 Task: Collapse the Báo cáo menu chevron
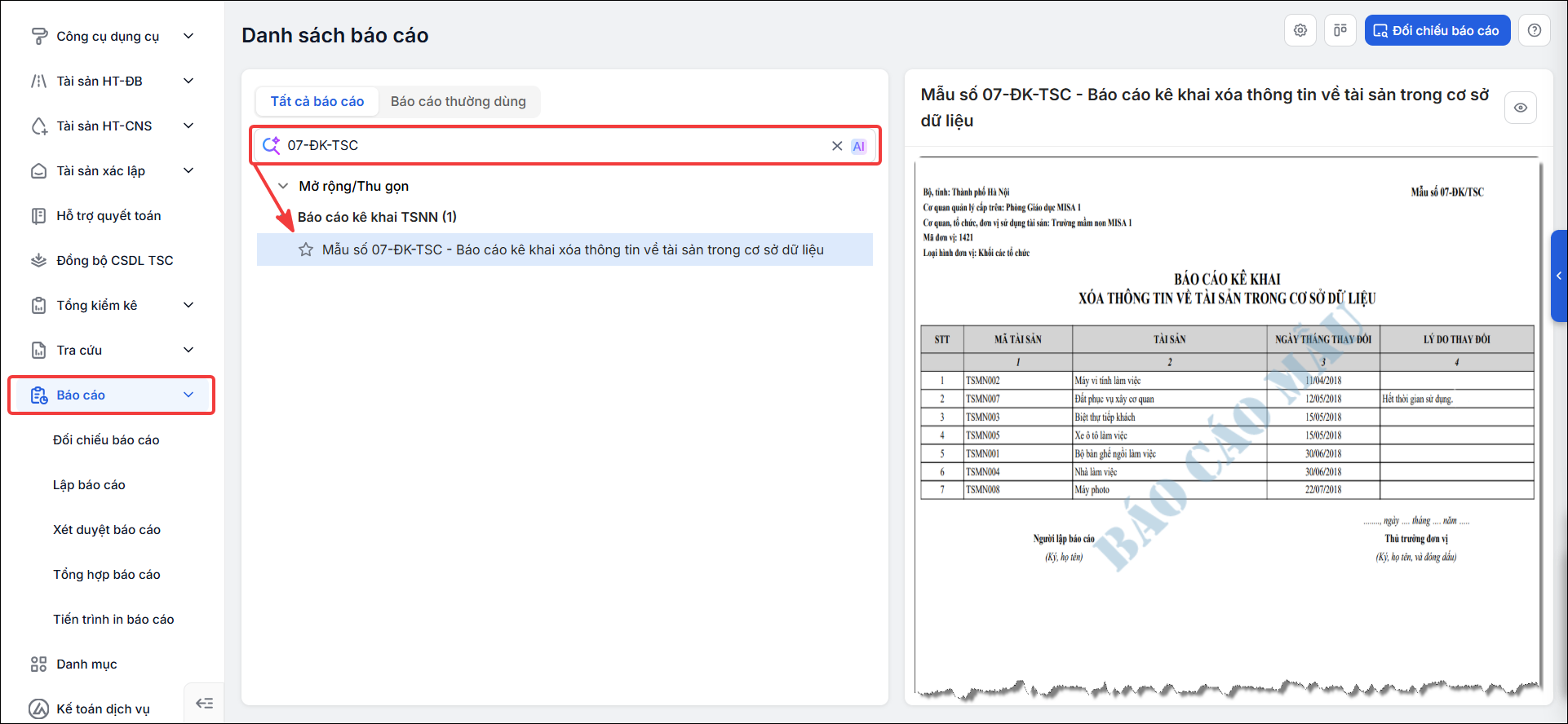pyautogui.click(x=188, y=395)
